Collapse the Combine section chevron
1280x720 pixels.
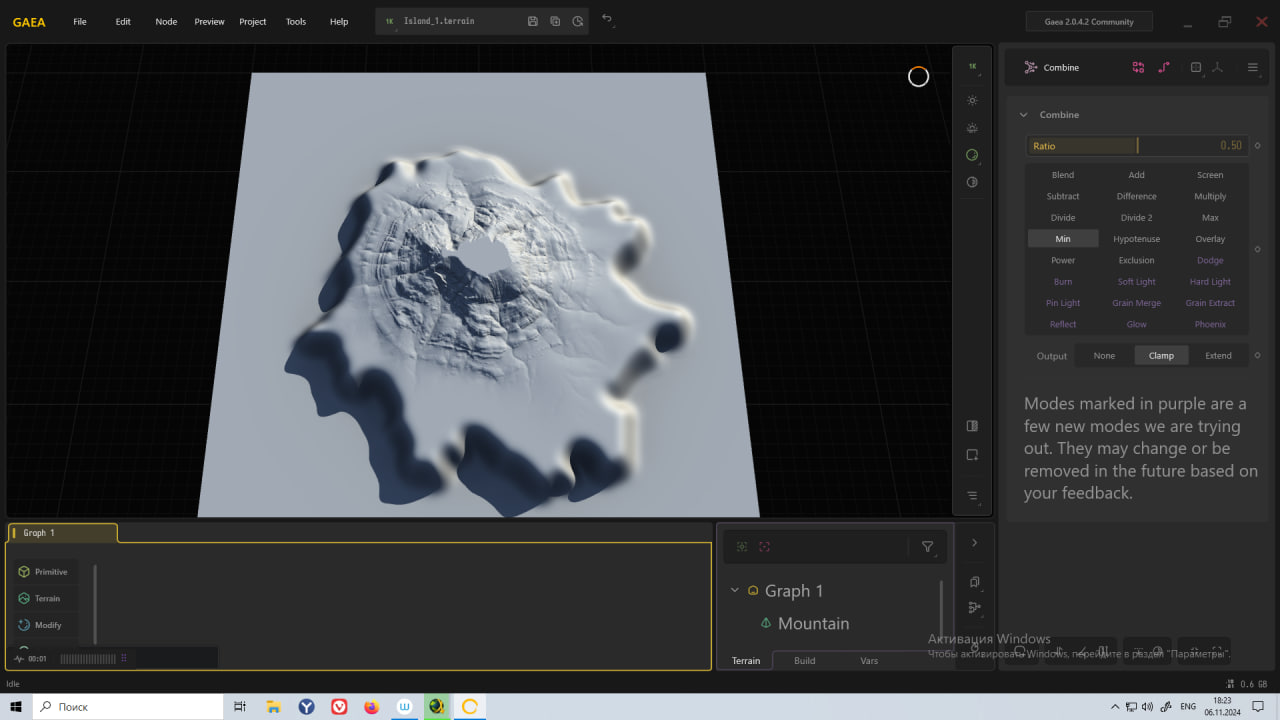coord(1023,115)
